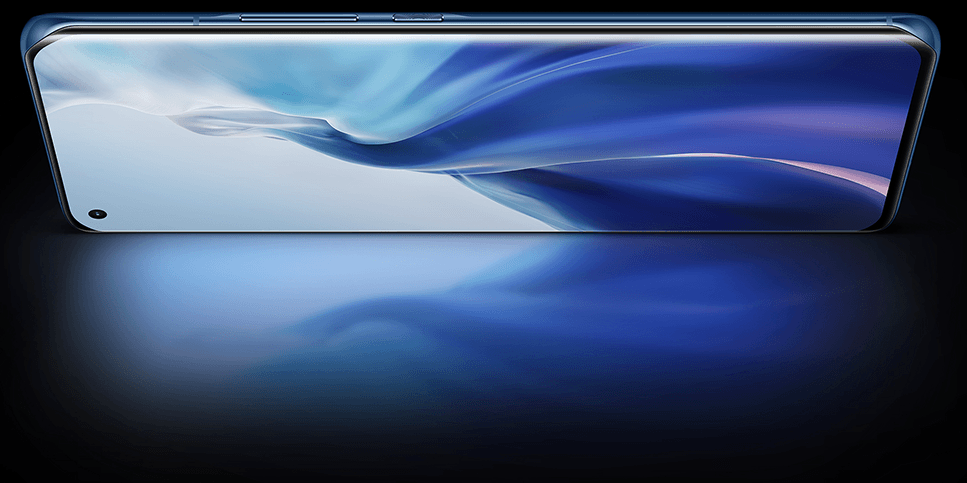
Task: Click the center of the phone display
Action: coord(480,135)
